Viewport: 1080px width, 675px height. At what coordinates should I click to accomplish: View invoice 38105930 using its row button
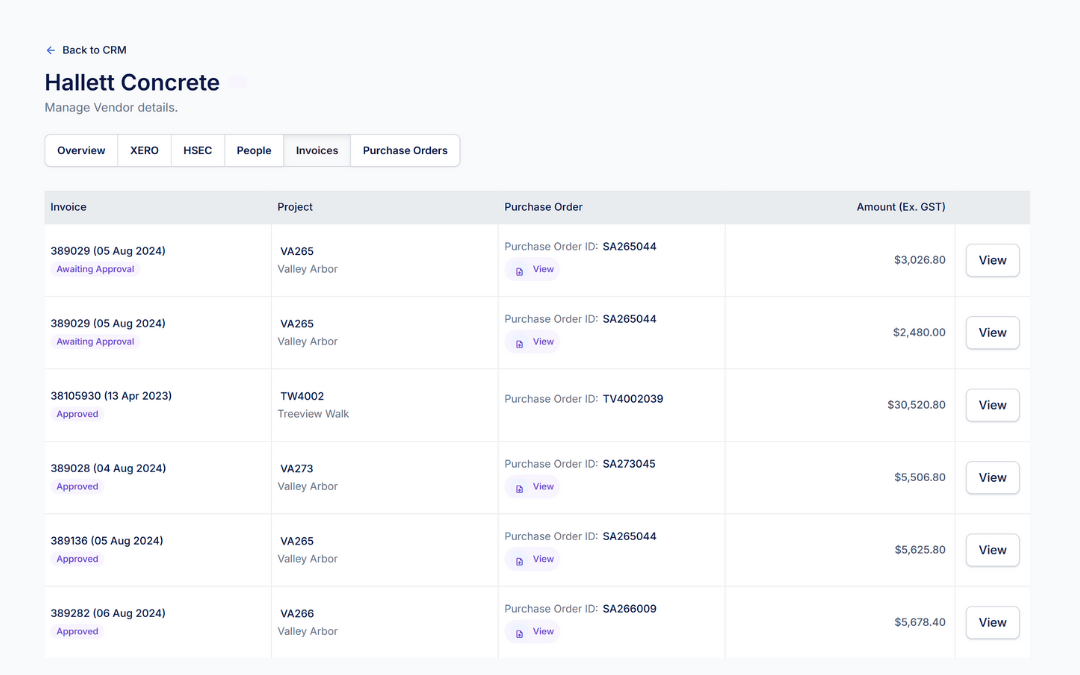[993, 405]
